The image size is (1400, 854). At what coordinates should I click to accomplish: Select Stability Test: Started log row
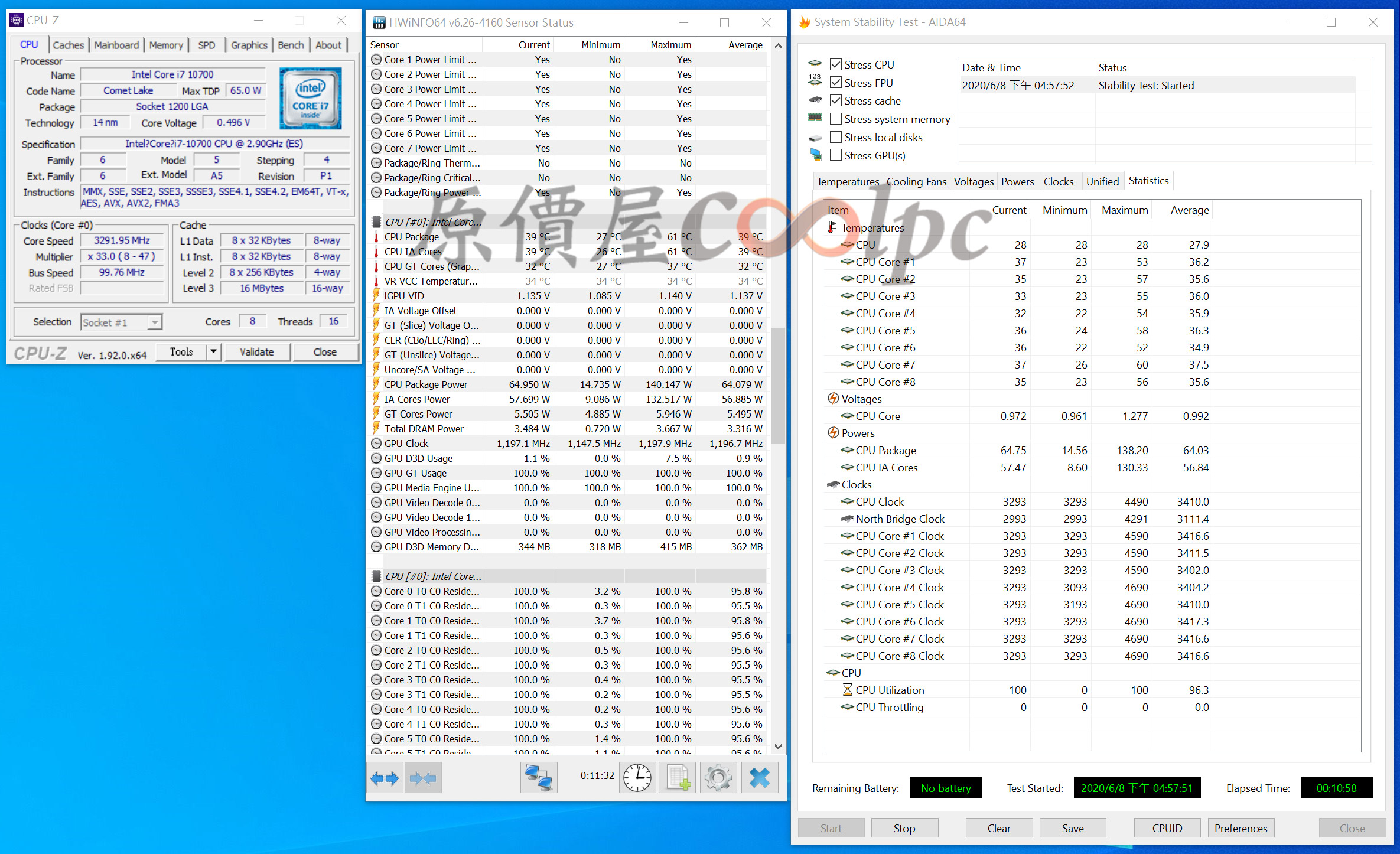(x=1158, y=85)
